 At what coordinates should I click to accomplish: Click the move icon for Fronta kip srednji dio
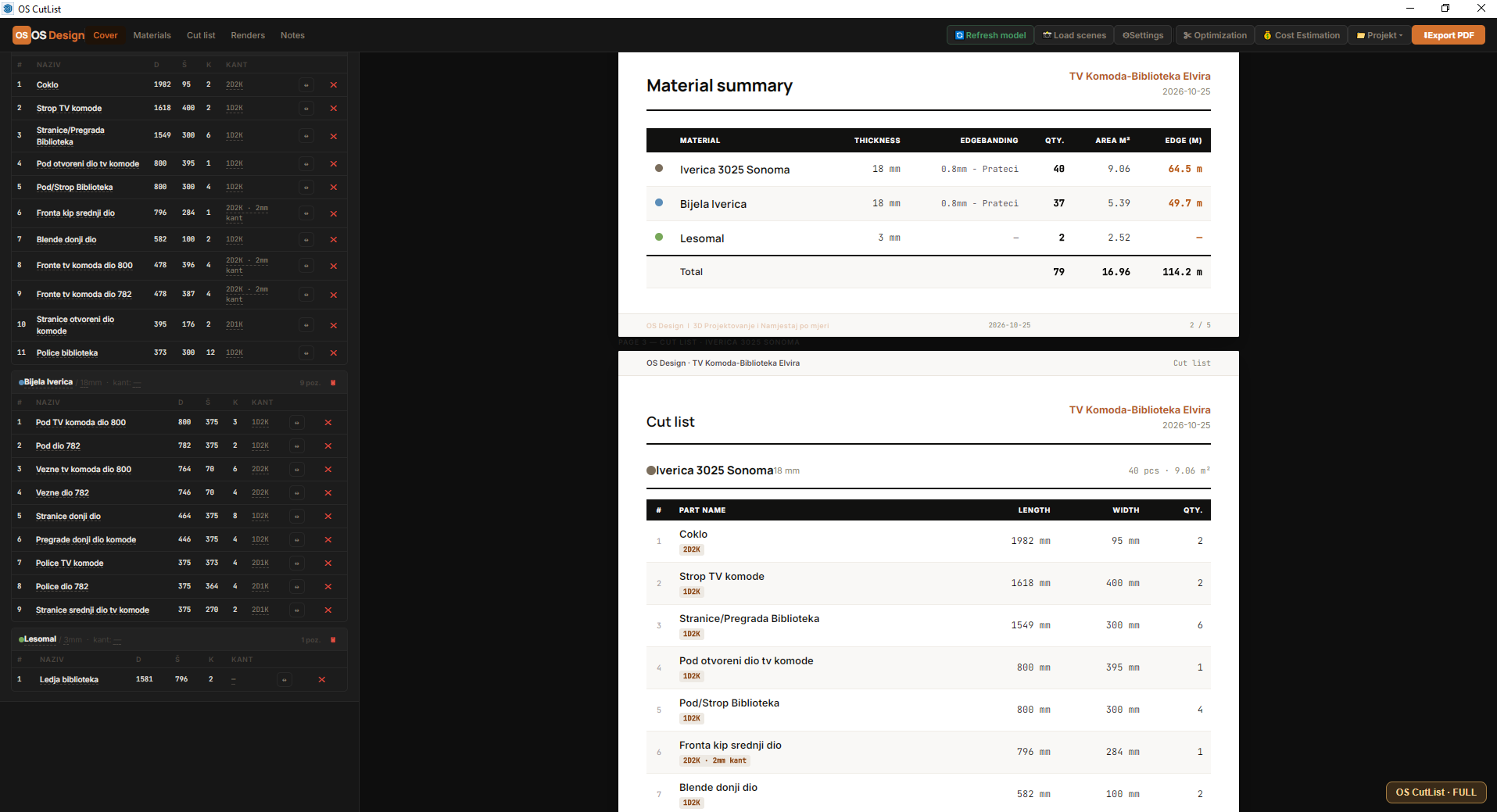306,213
